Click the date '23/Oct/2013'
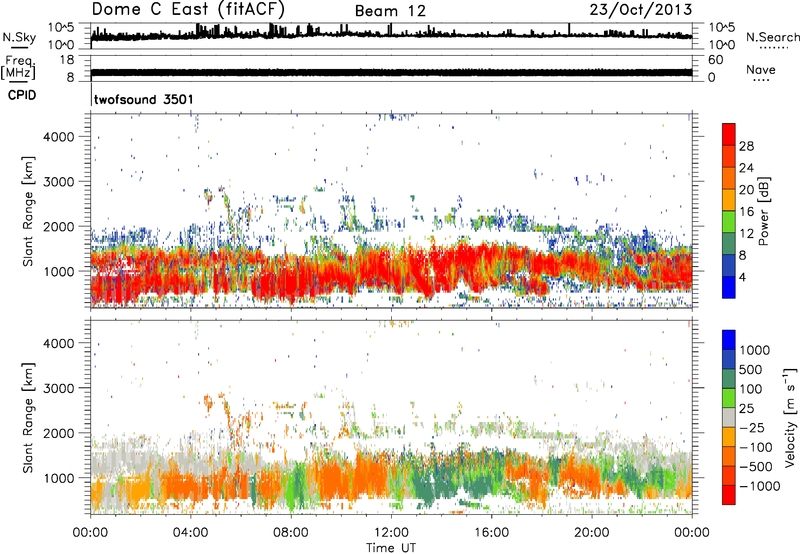The width and height of the screenshot is (800, 554). coord(641,10)
